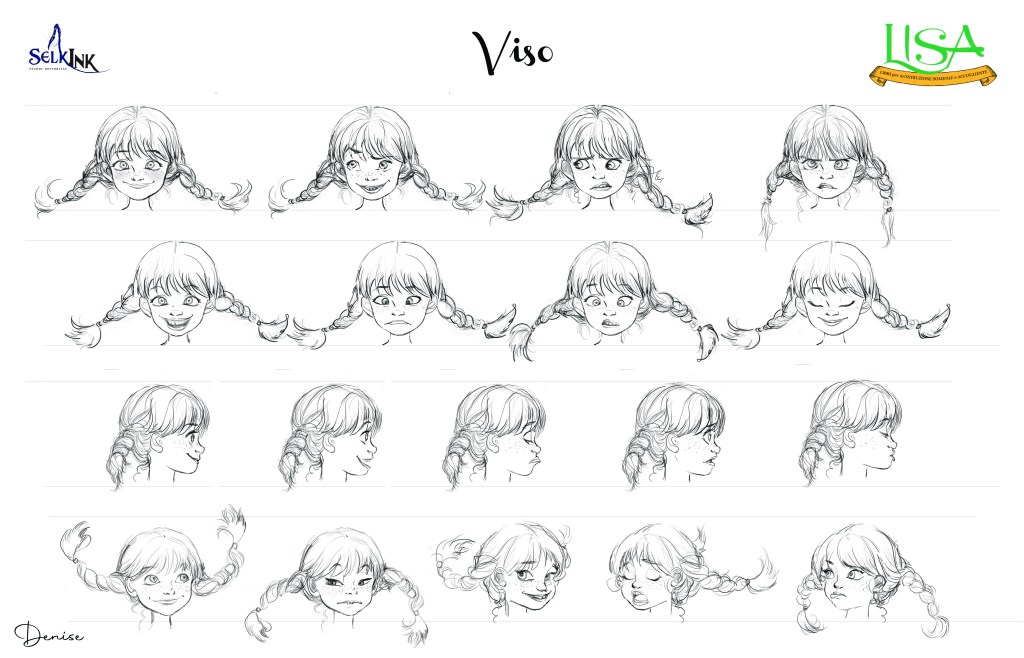Screen dimensions: 1024x658
Task: Select the first top-row smiling face sketch
Action: (x=142, y=160)
